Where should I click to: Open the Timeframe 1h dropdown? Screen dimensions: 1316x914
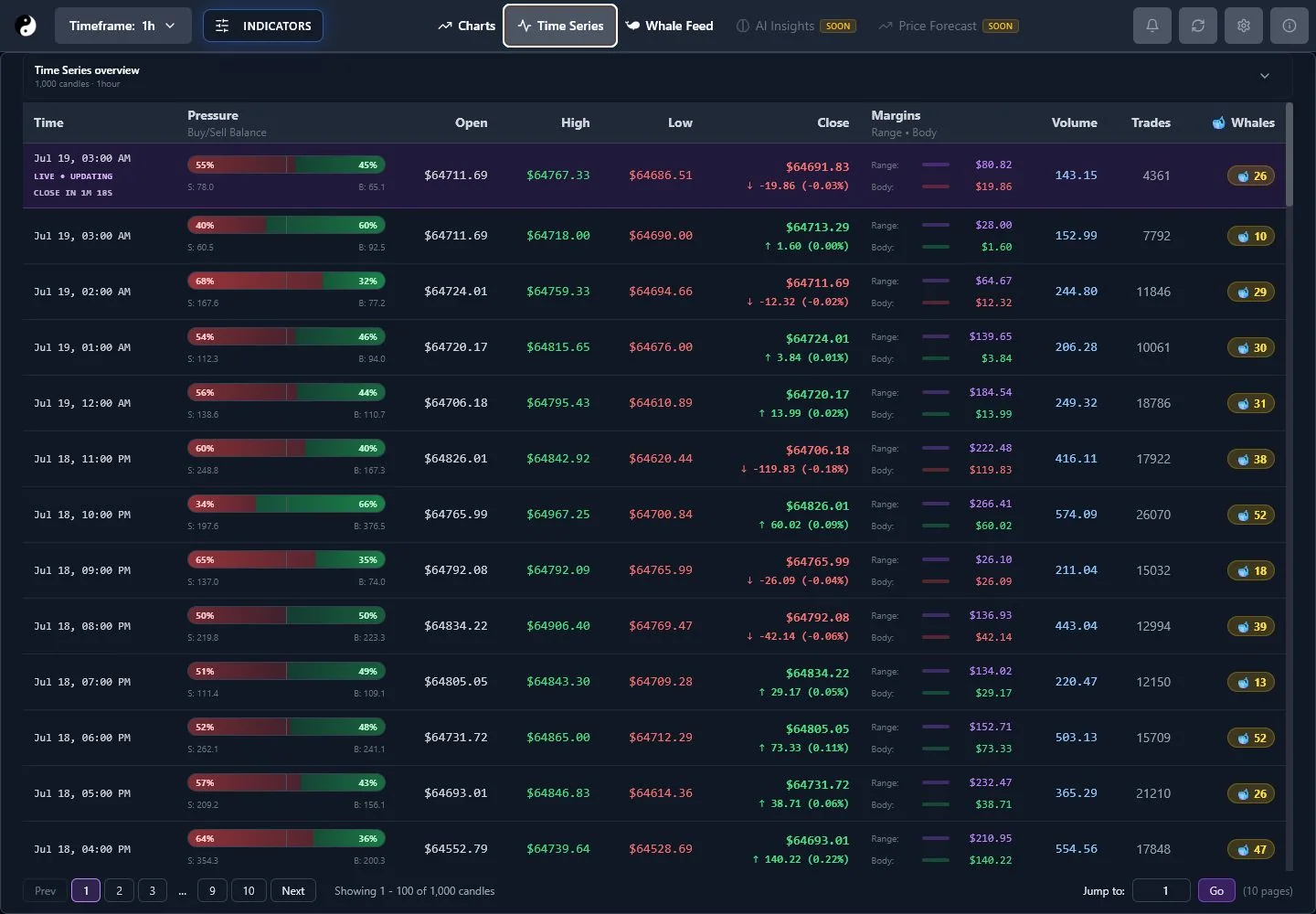click(x=123, y=26)
